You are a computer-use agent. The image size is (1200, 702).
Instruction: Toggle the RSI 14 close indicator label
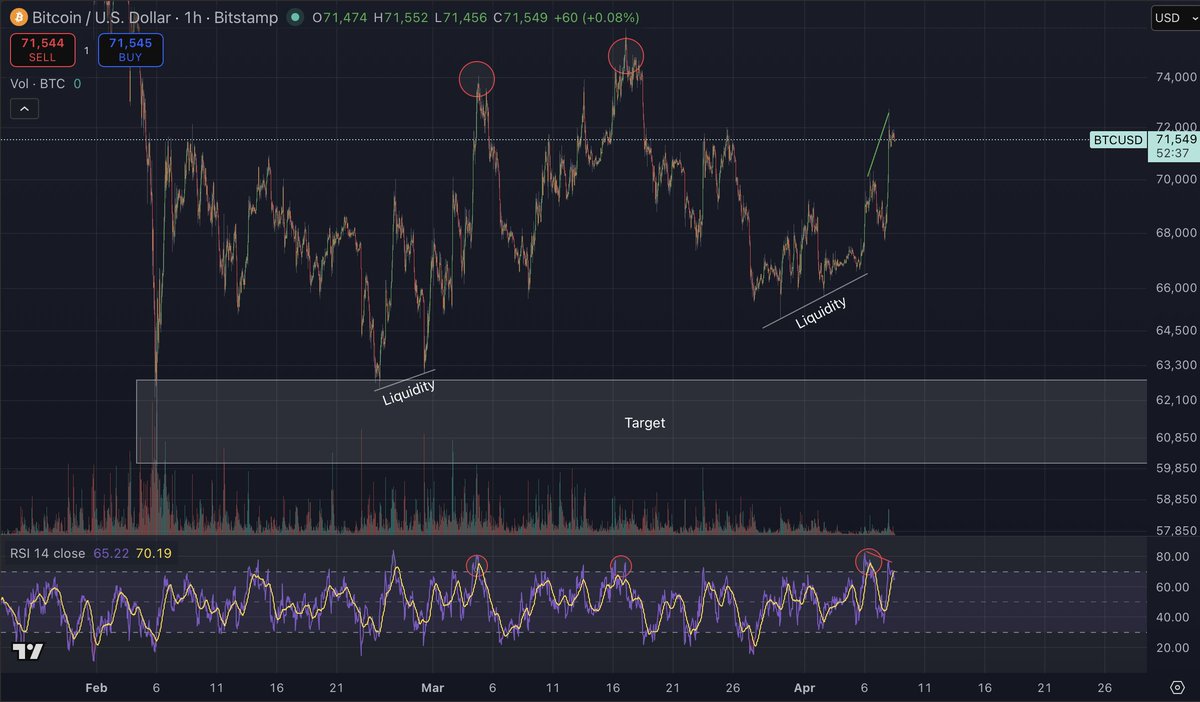click(46, 552)
